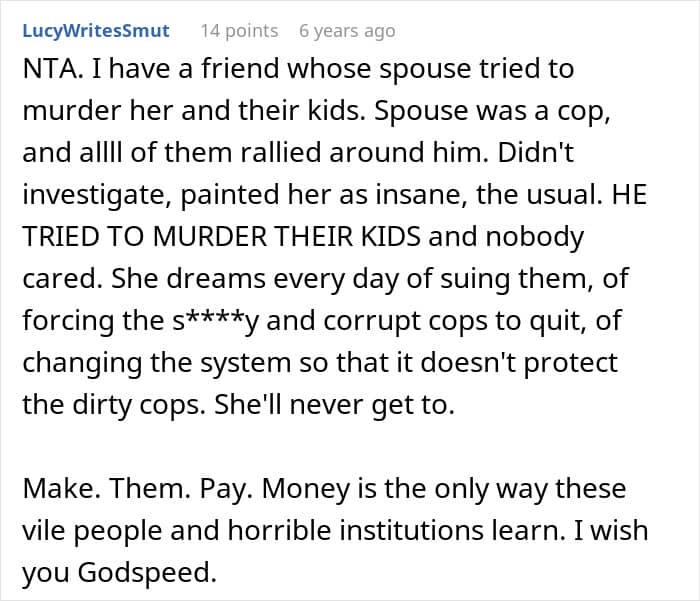Click the 6 years ago timestamp
This screenshot has height=601, width=700.
(x=347, y=31)
